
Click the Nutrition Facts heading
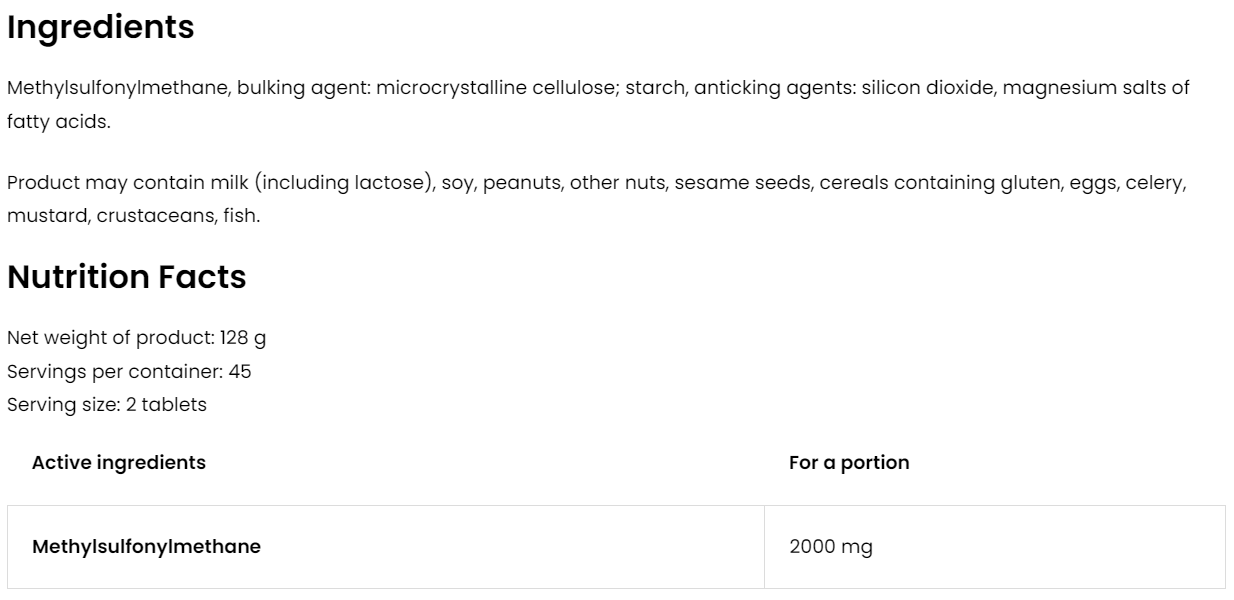[126, 277]
